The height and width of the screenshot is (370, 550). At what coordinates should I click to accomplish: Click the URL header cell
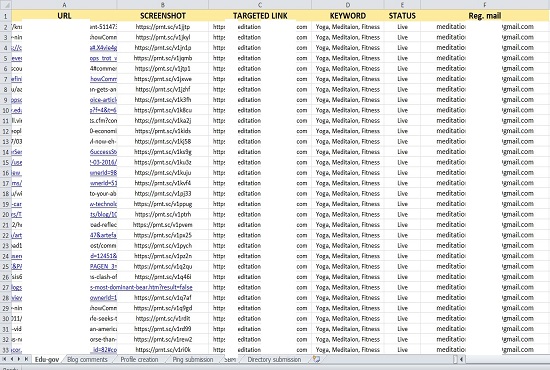64,16
